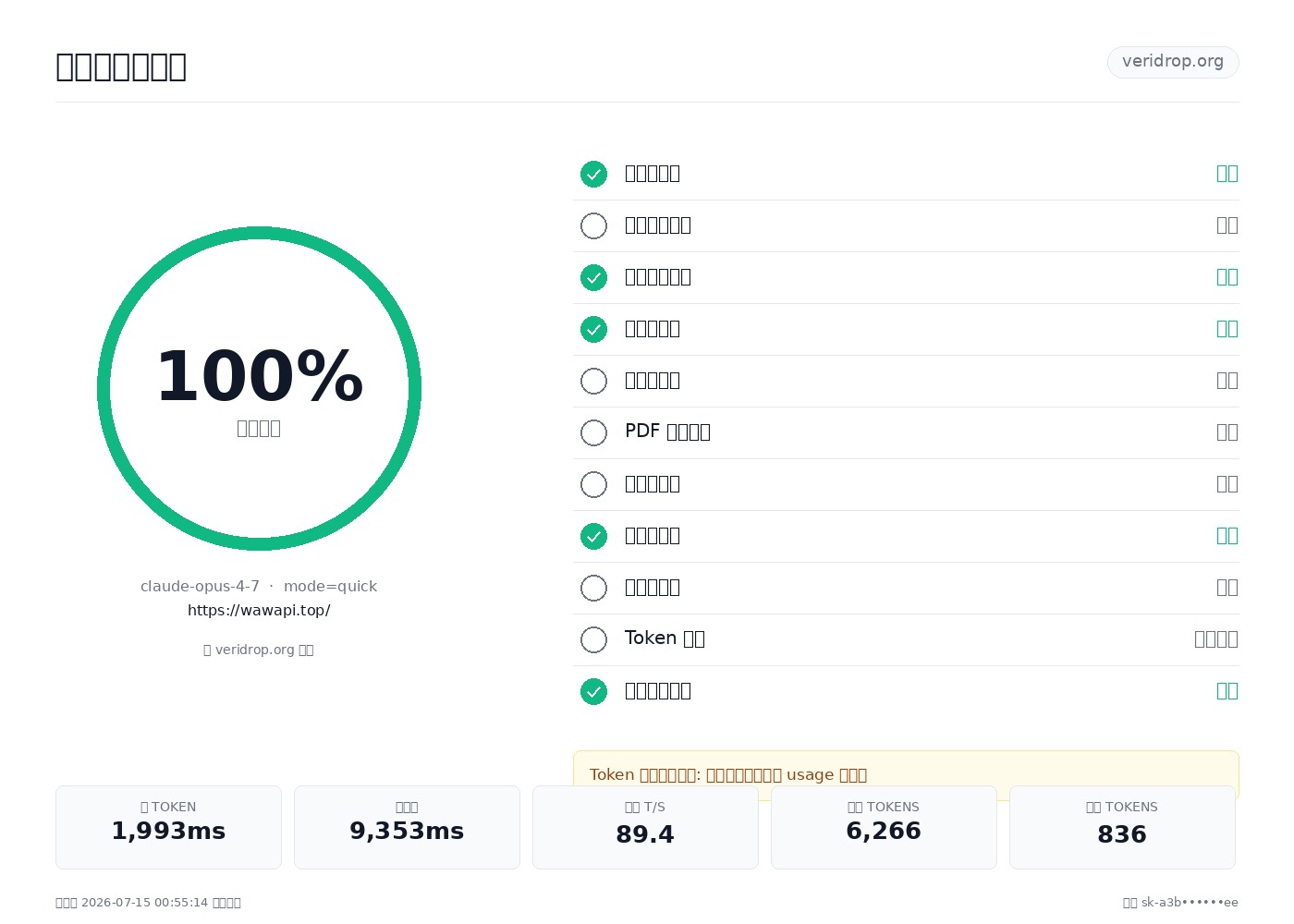Click the 6,266 TOKENS stat card

click(884, 827)
